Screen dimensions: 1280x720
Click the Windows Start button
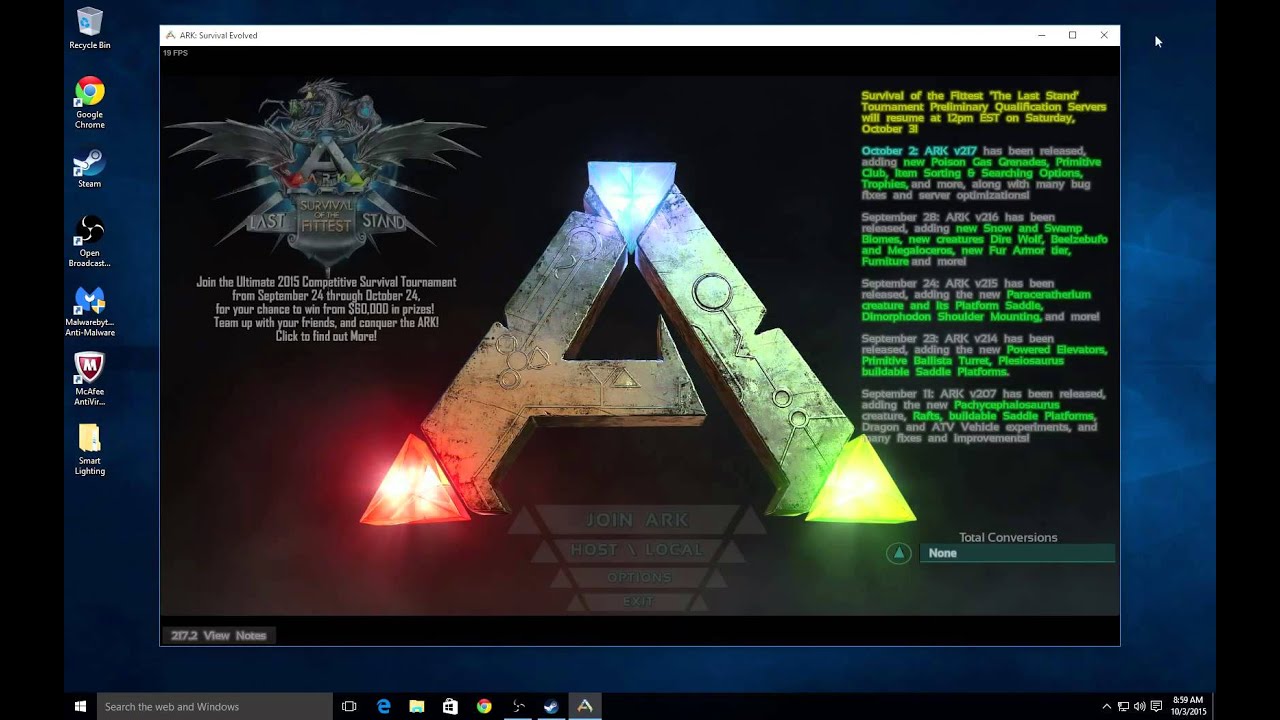(x=80, y=706)
